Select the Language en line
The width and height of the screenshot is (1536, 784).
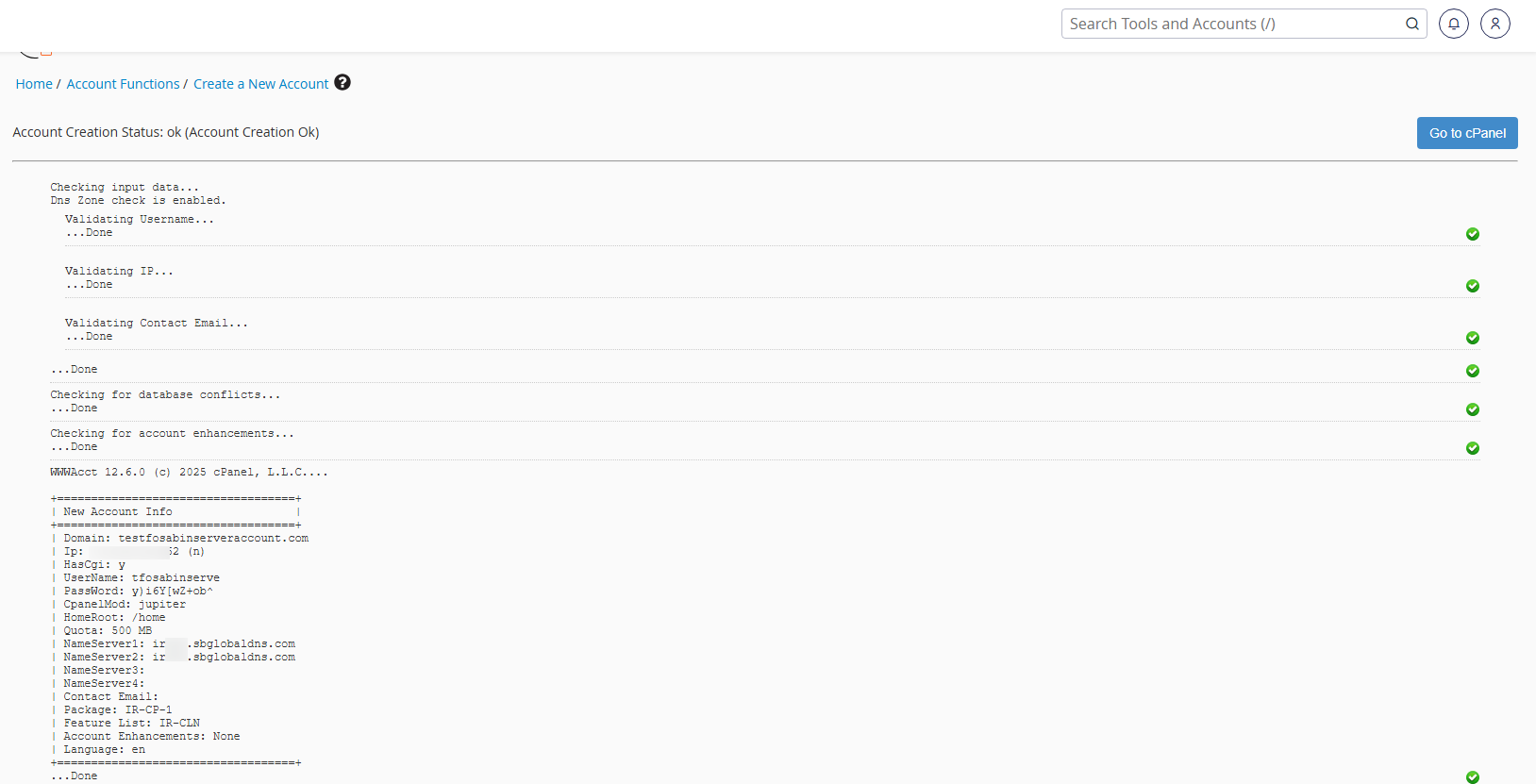tap(105, 750)
